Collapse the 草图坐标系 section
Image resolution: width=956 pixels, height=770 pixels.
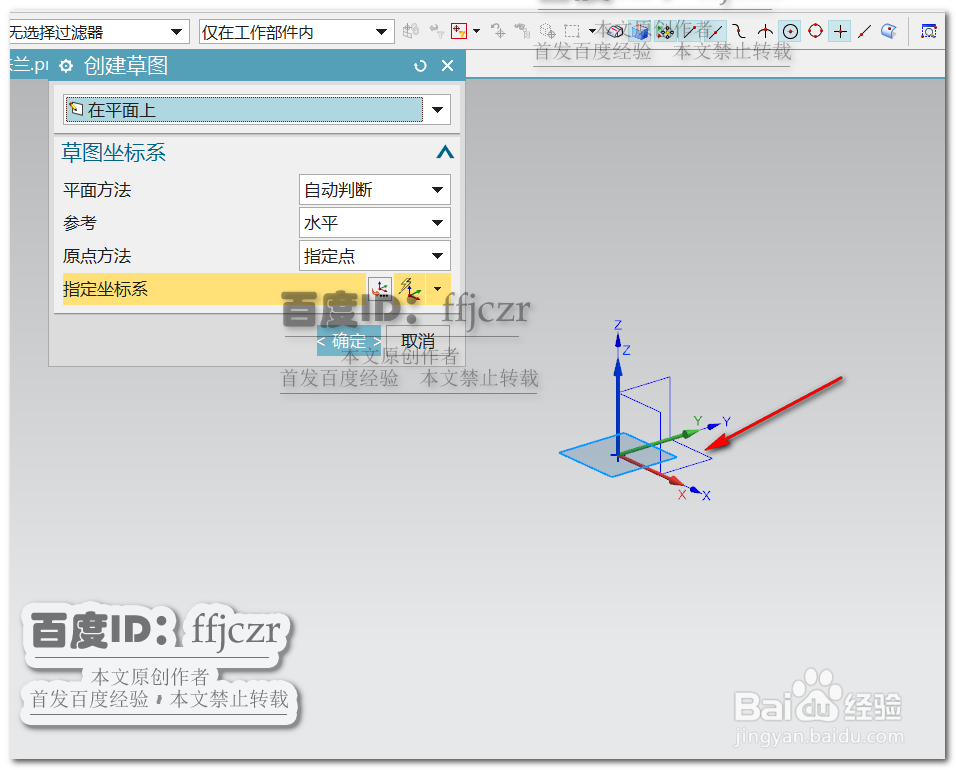[445, 152]
